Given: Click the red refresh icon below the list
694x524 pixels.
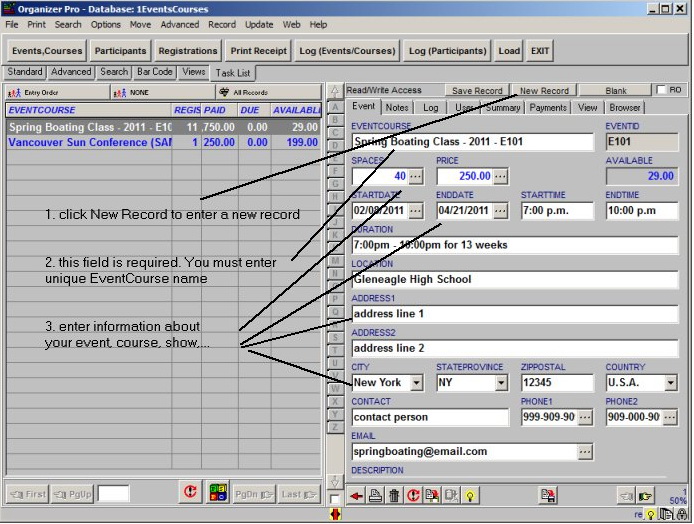Looking at the screenshot, I should point(189,492).
